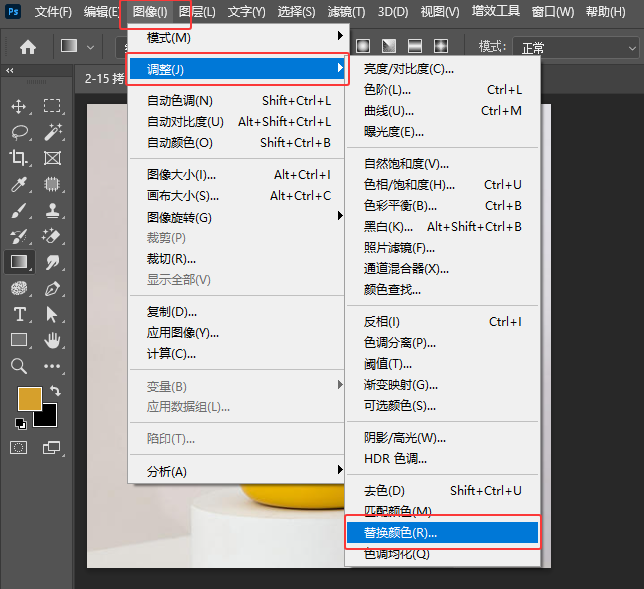Viewport: 644px width, 589px height.
Task: Change screen mode button
Action: coord(51,448)
